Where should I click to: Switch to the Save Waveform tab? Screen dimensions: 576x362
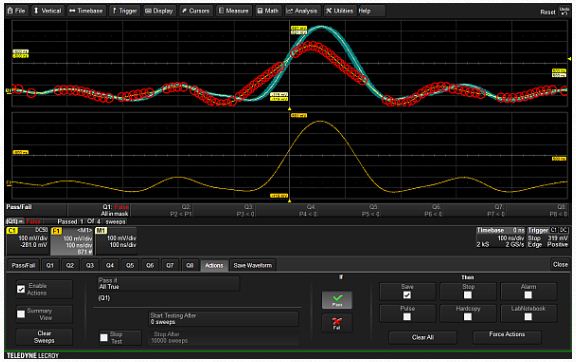point(253,265)
